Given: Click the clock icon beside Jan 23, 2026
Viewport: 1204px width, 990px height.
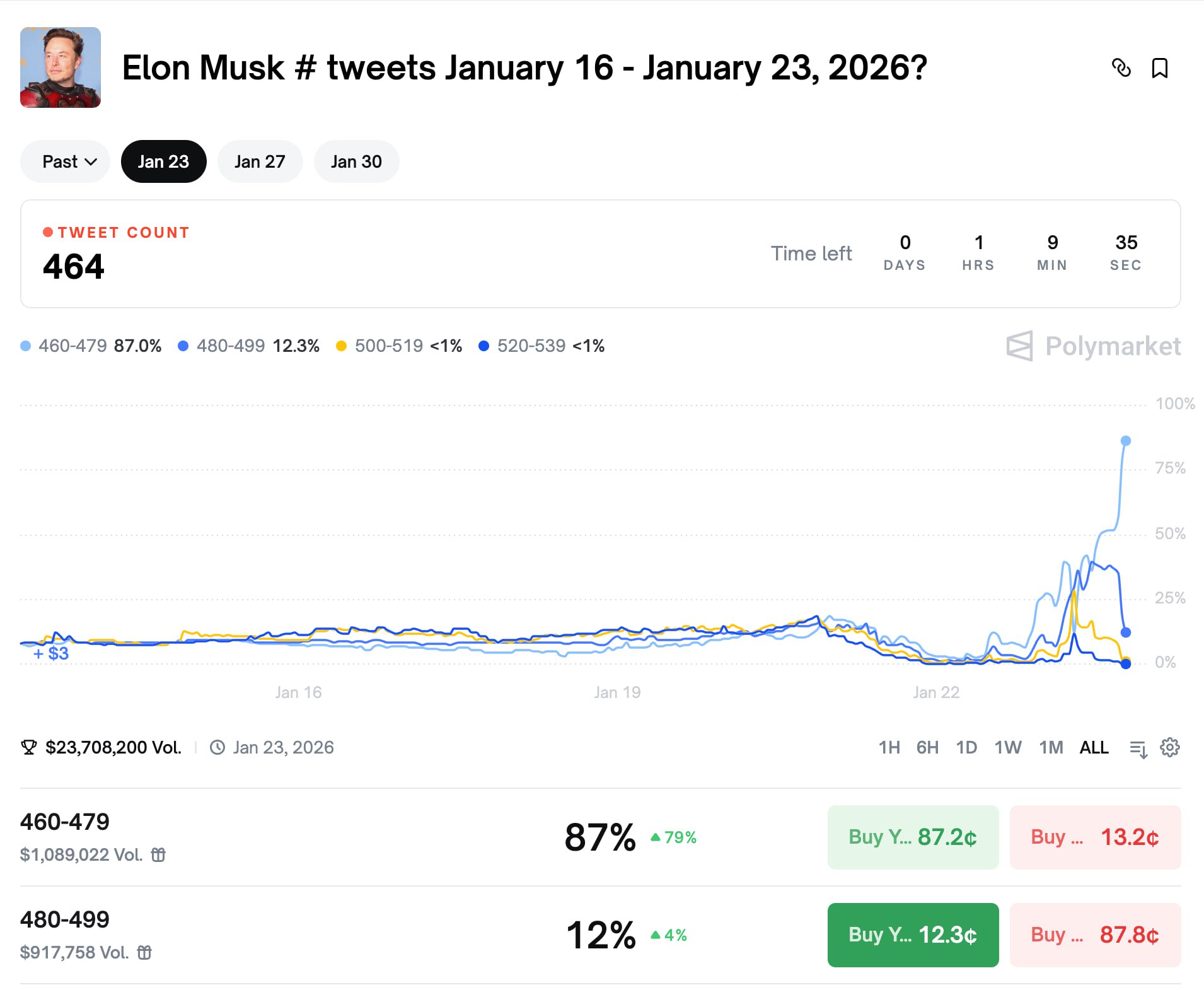Looking at the screenshot, I should click(217, 747).
